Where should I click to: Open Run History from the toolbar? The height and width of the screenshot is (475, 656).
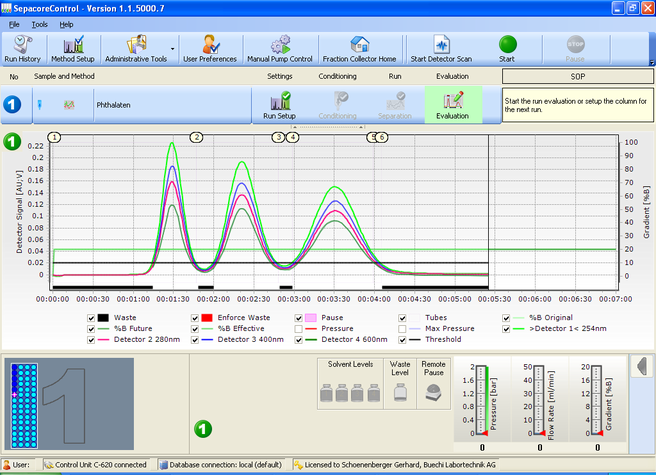(x=22, y=49)
